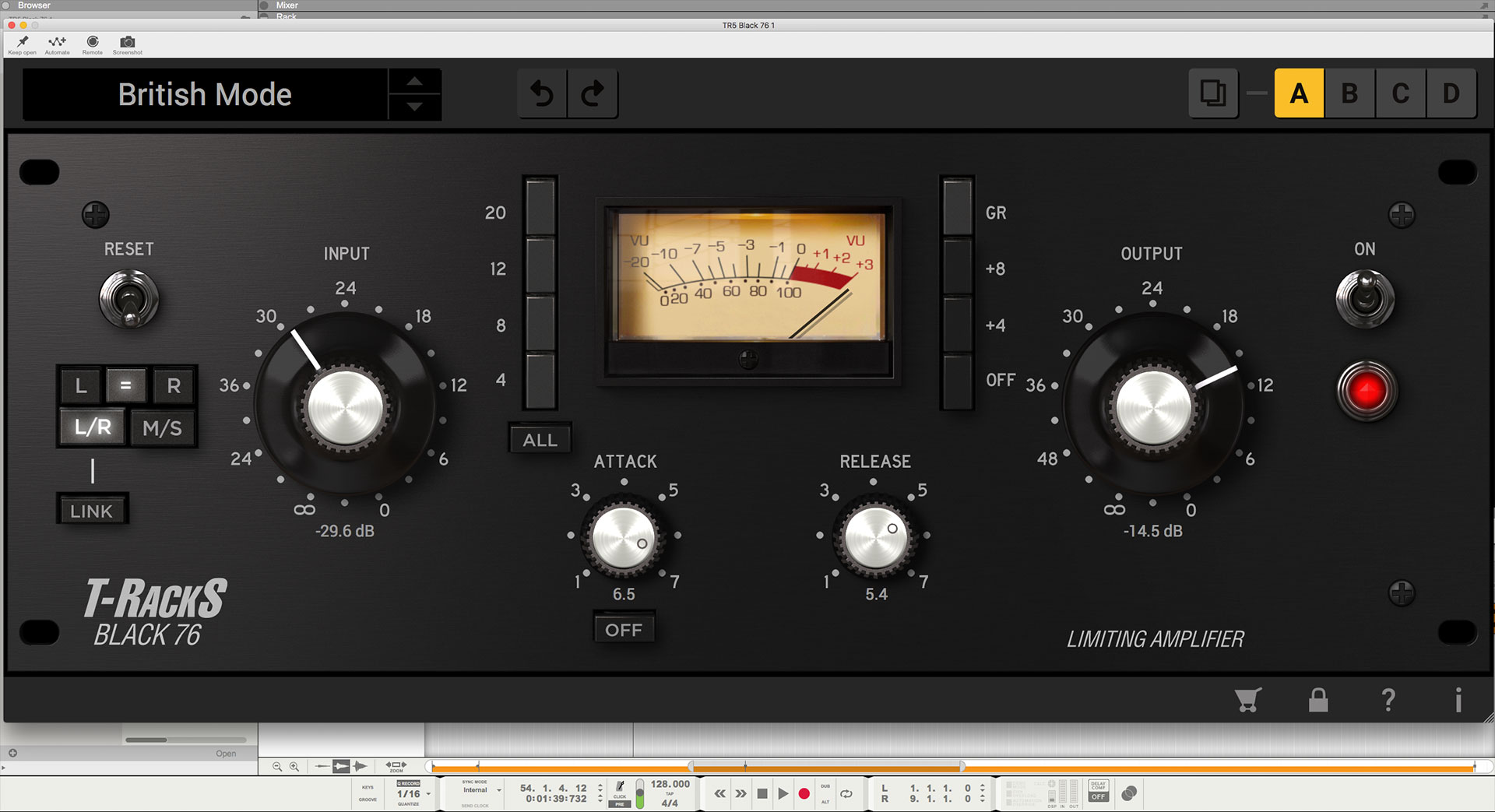Click the loop icon in the transport

tap(846, 794)
